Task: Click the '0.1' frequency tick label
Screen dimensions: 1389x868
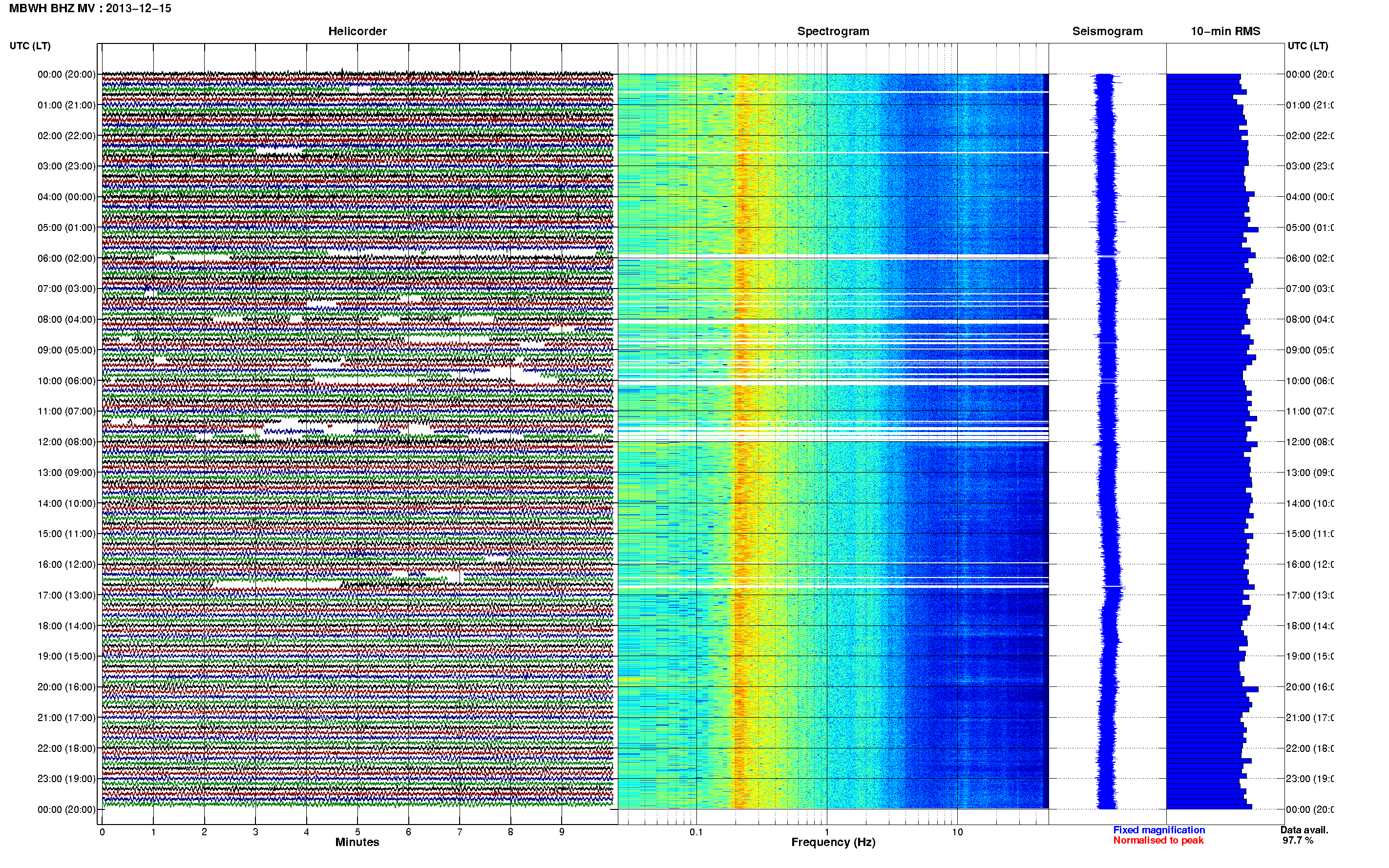Action: [x=696, y=832]
